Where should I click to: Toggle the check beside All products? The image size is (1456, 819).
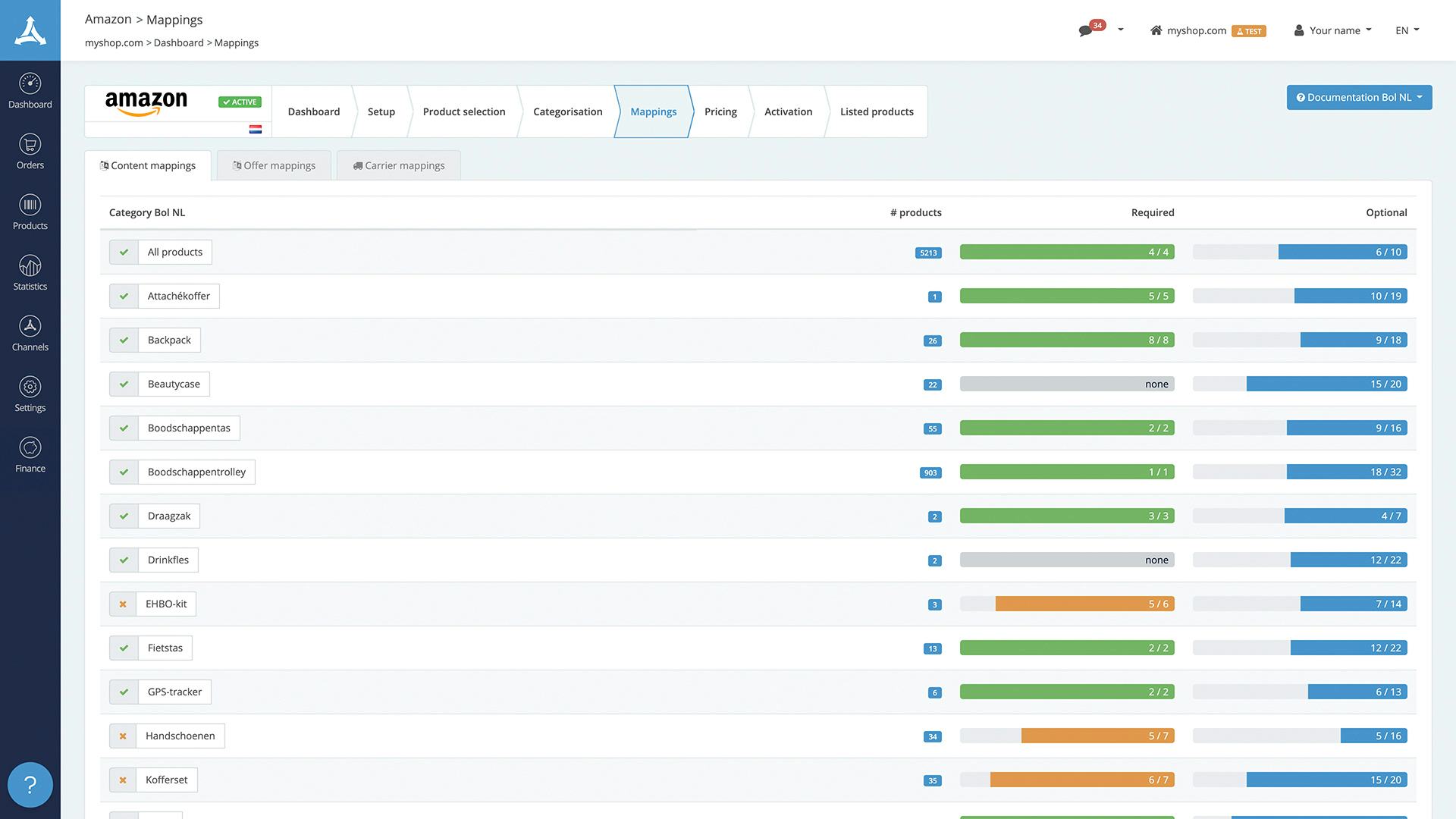[124, 252]
